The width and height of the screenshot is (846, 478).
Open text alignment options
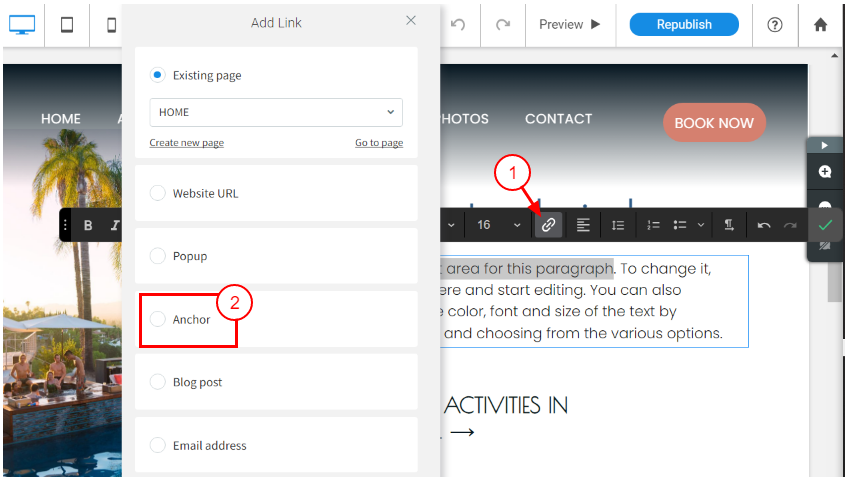tap(583, 225)
